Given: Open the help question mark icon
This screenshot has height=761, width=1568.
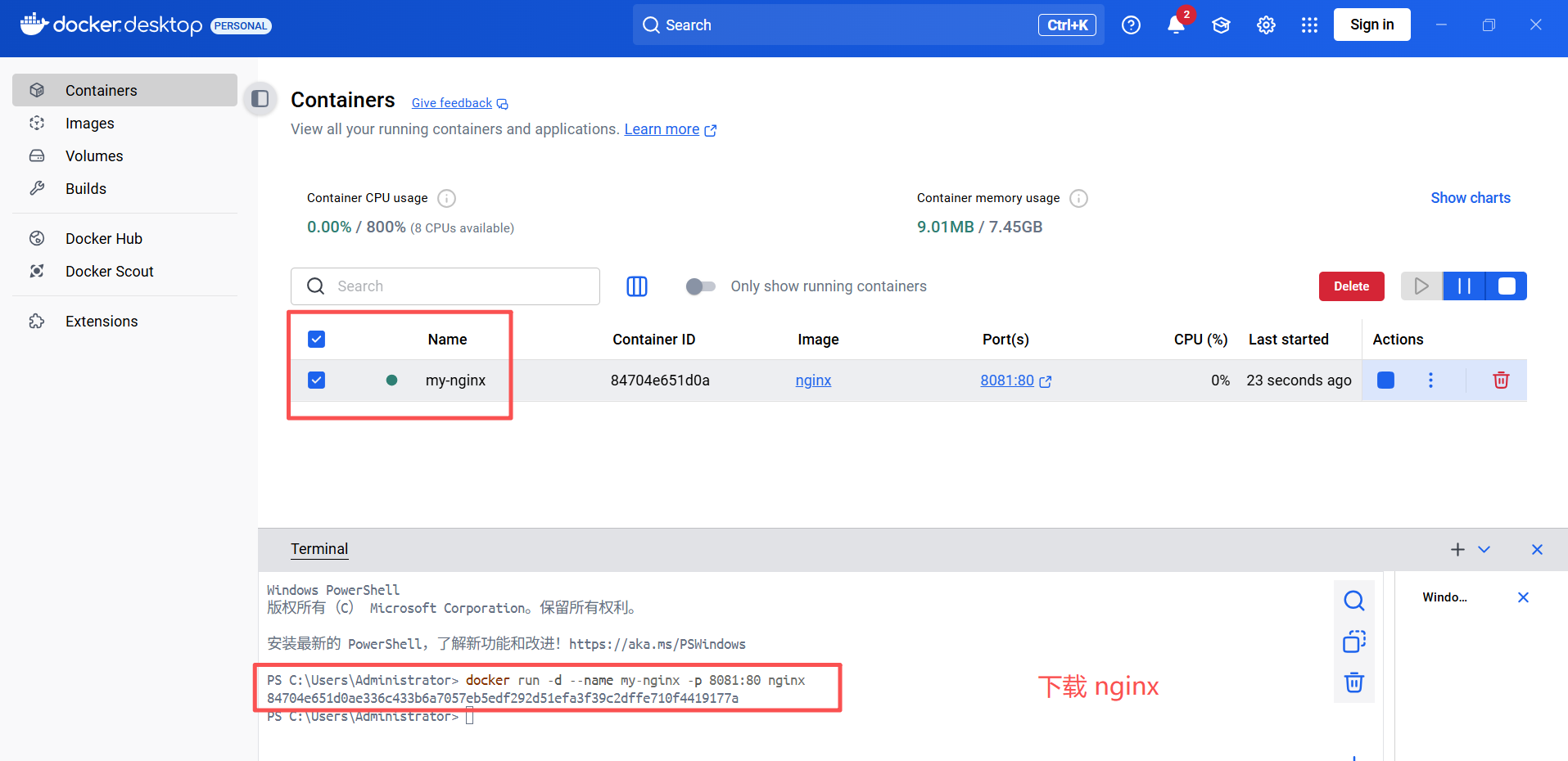Looking at the screenshot, I should [x=1131, y=25].
